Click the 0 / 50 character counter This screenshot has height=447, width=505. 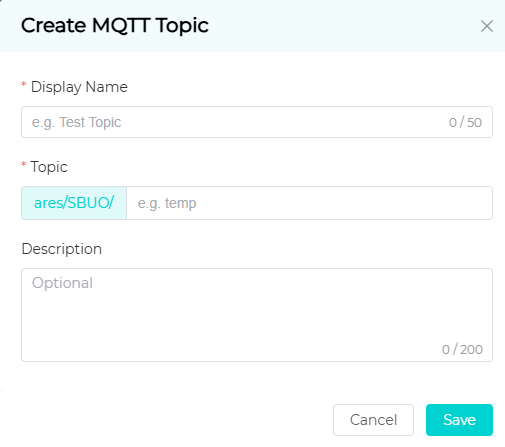pos(465,123)
